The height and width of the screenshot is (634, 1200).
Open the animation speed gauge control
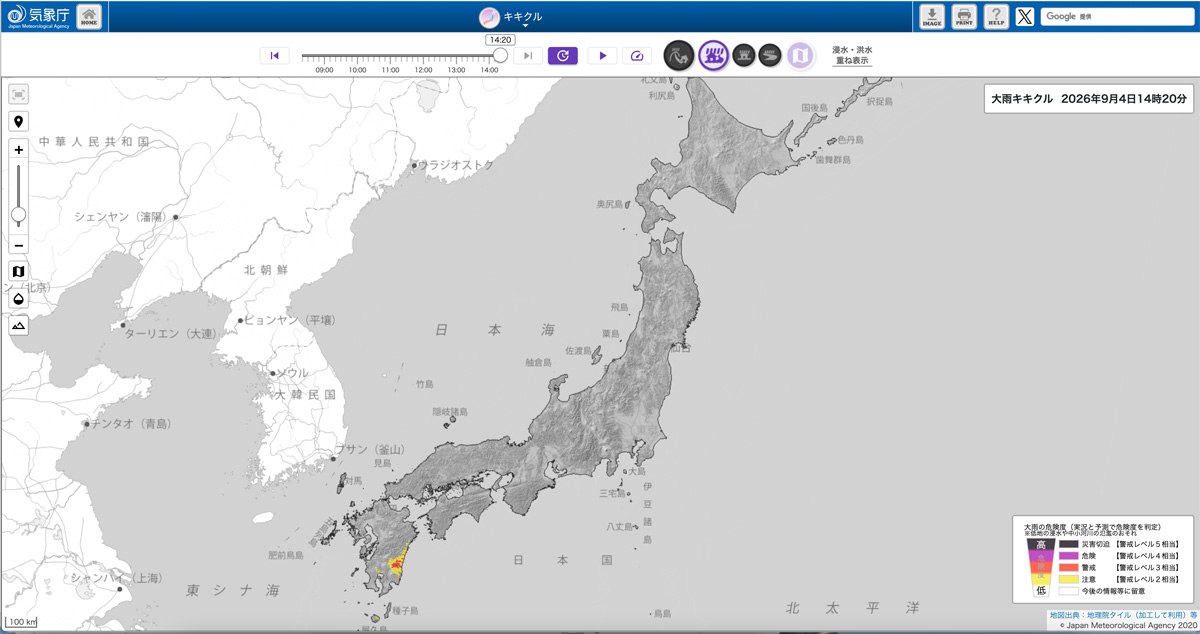pos(637,56)
